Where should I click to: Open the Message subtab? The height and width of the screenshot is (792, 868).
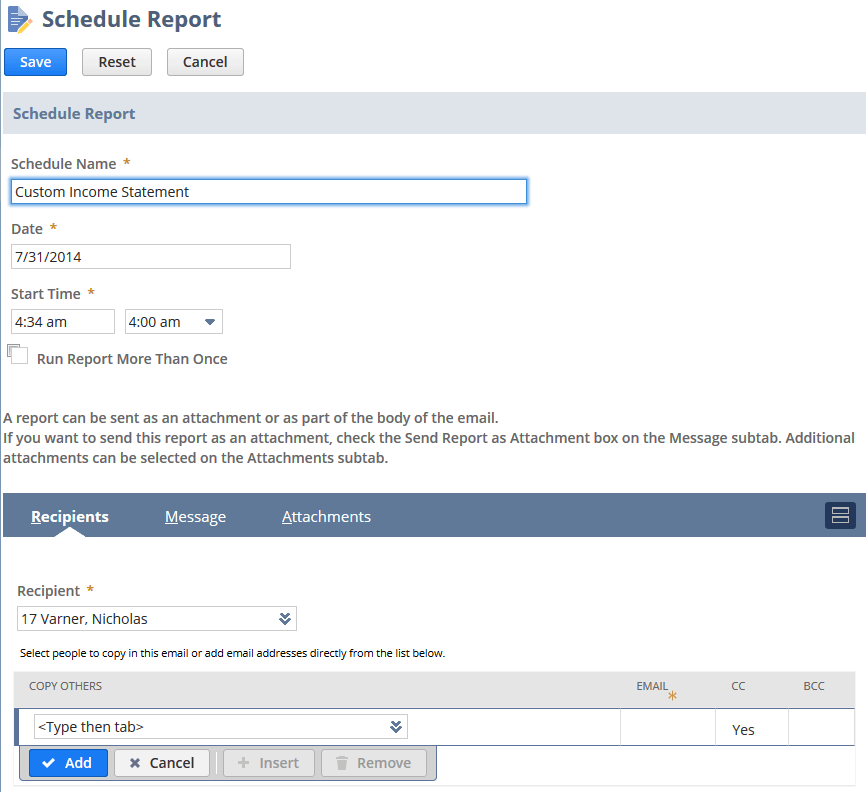(195, 516)
